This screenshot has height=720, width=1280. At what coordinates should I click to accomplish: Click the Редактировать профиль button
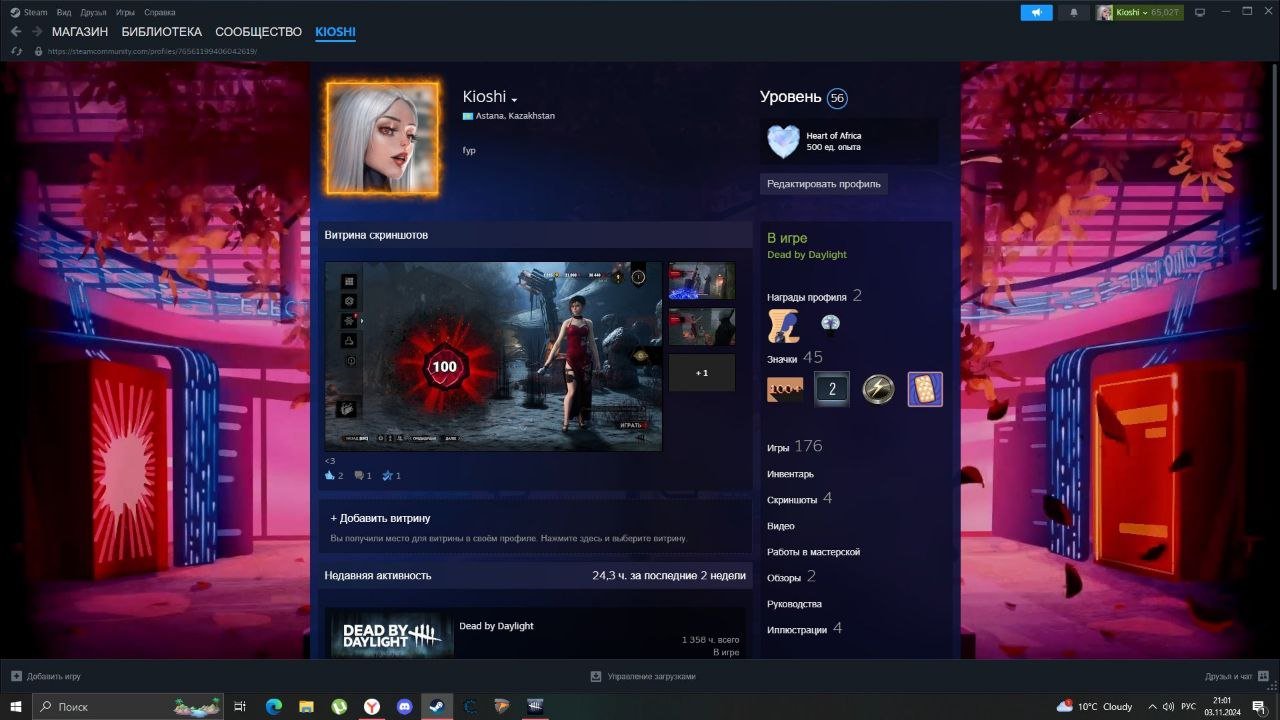(x=824, y=184)
